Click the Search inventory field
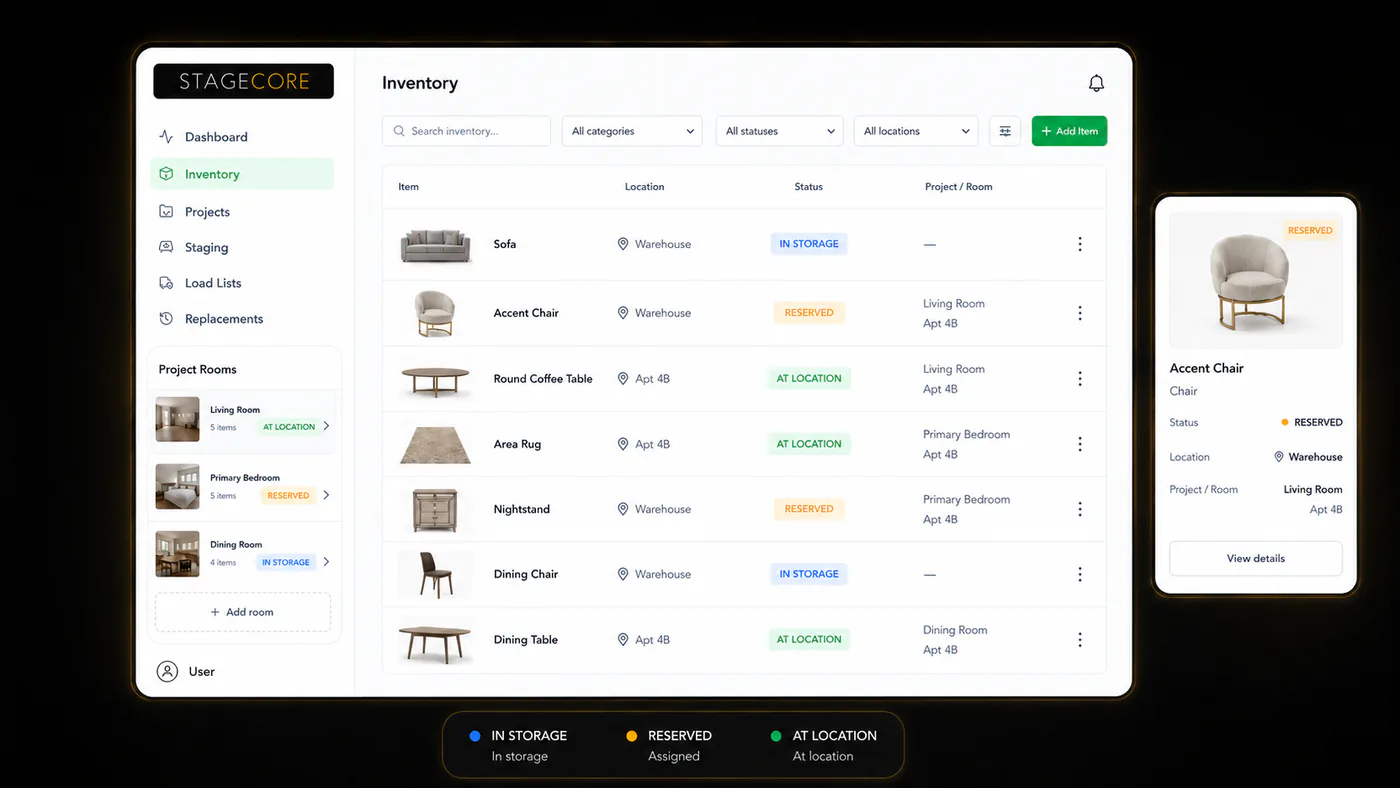1400x788 pixels. [x=466, y=131]
